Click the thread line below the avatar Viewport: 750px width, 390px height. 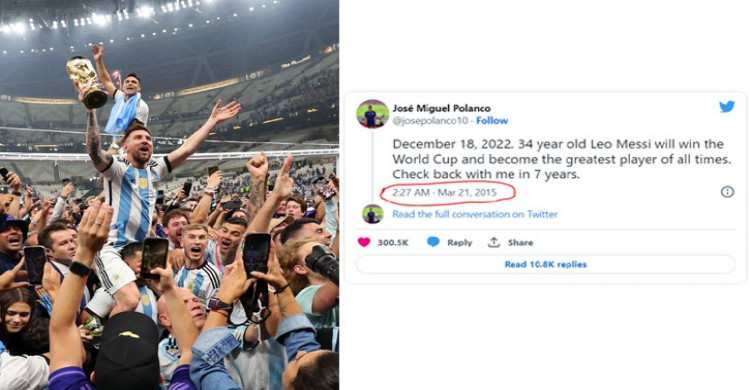point(373,166)
